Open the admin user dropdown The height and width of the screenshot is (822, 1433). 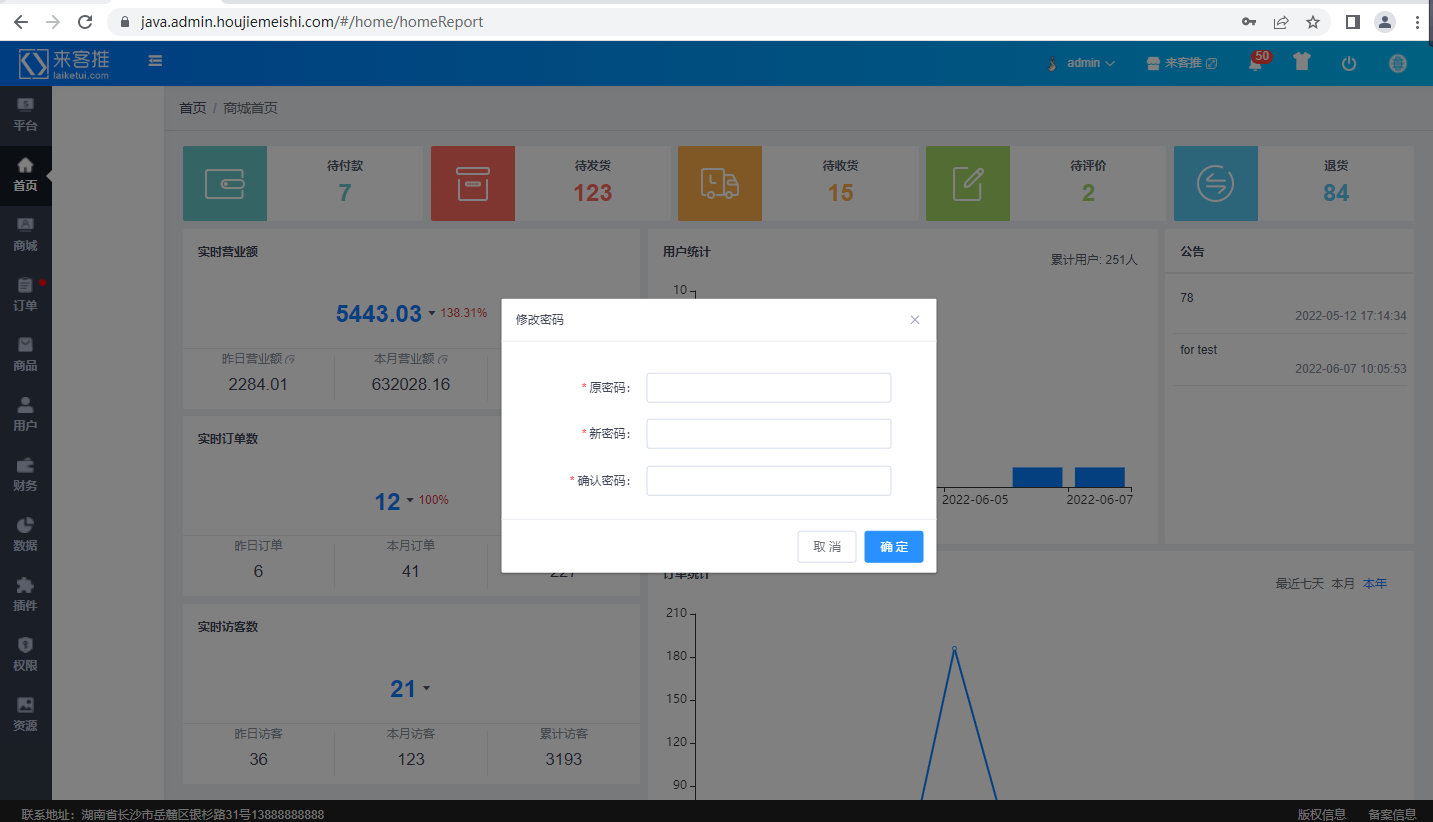[1081, 63]
